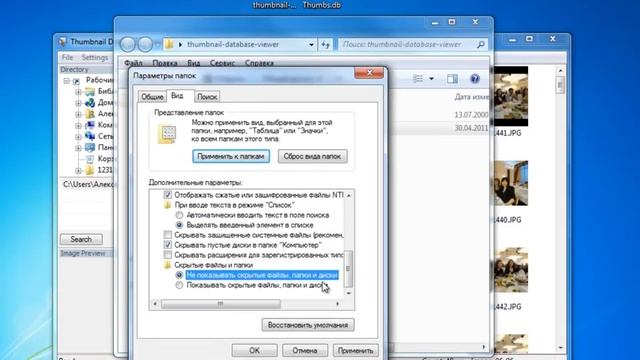Open the Файл menu in Explorer
The height and width of the screenshot is (360, 640).
coord(133,63)
